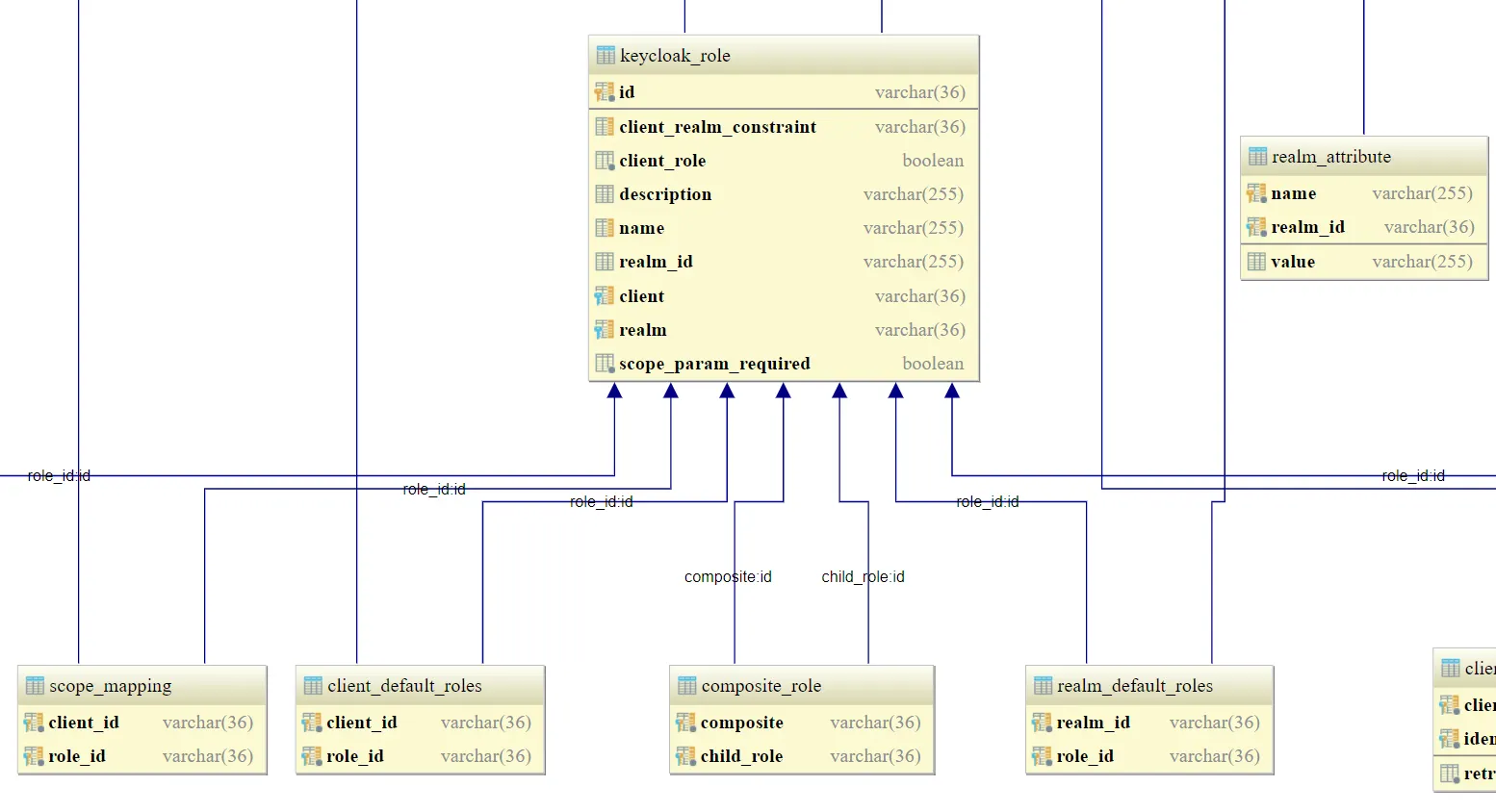Click the role_id:id label near scope_mapping
This screenshot has width=1496, height=812.
58,475
